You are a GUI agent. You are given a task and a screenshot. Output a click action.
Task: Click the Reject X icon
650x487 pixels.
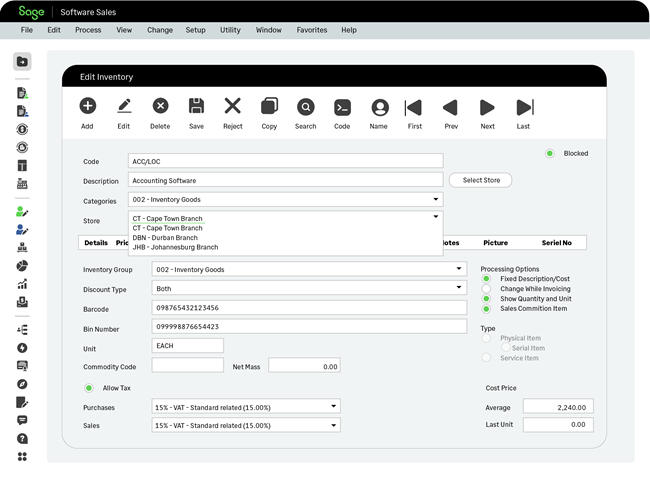(232, 107)
